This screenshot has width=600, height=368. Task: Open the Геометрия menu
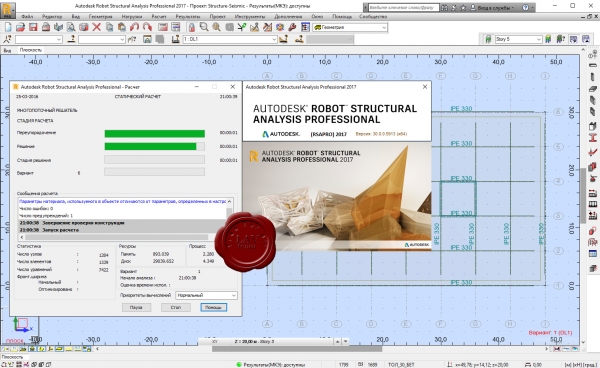point(101,16)
